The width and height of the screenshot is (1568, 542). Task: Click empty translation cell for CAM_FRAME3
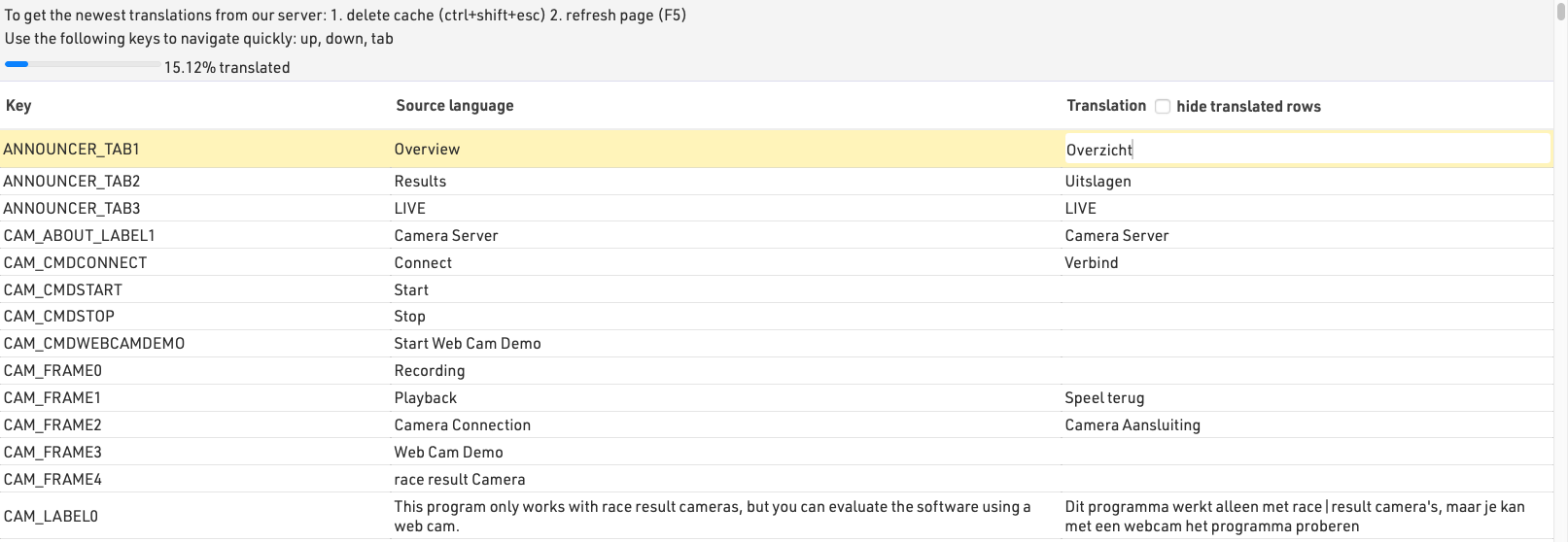click(1306, 453)
